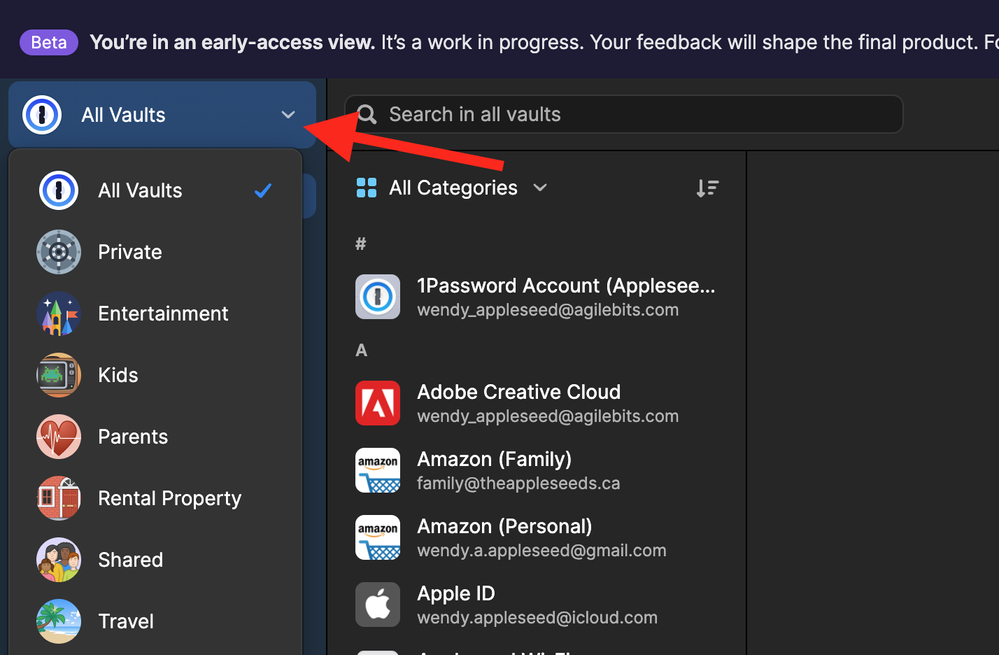Click the sort order icon
Viewport: 999px width, 655px height.
tap(707, 188)
